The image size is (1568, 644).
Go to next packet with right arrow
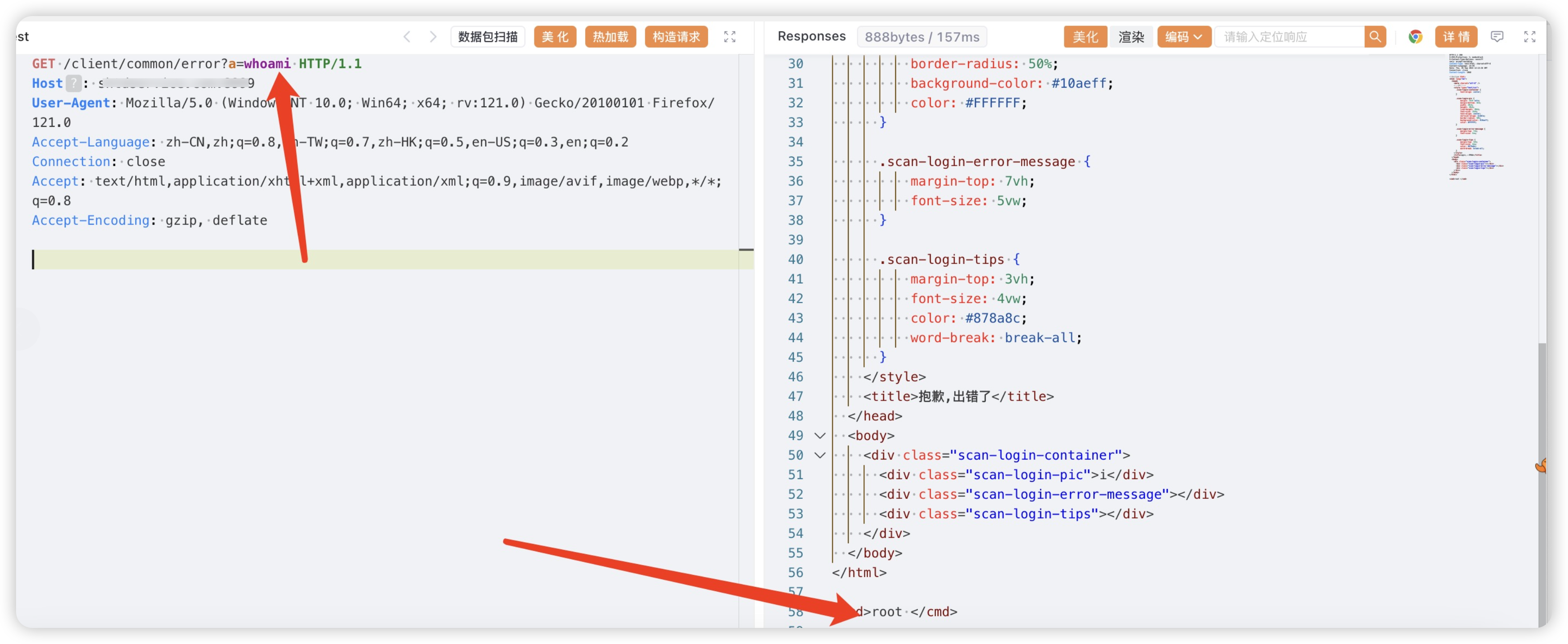(x=433, y=37)
